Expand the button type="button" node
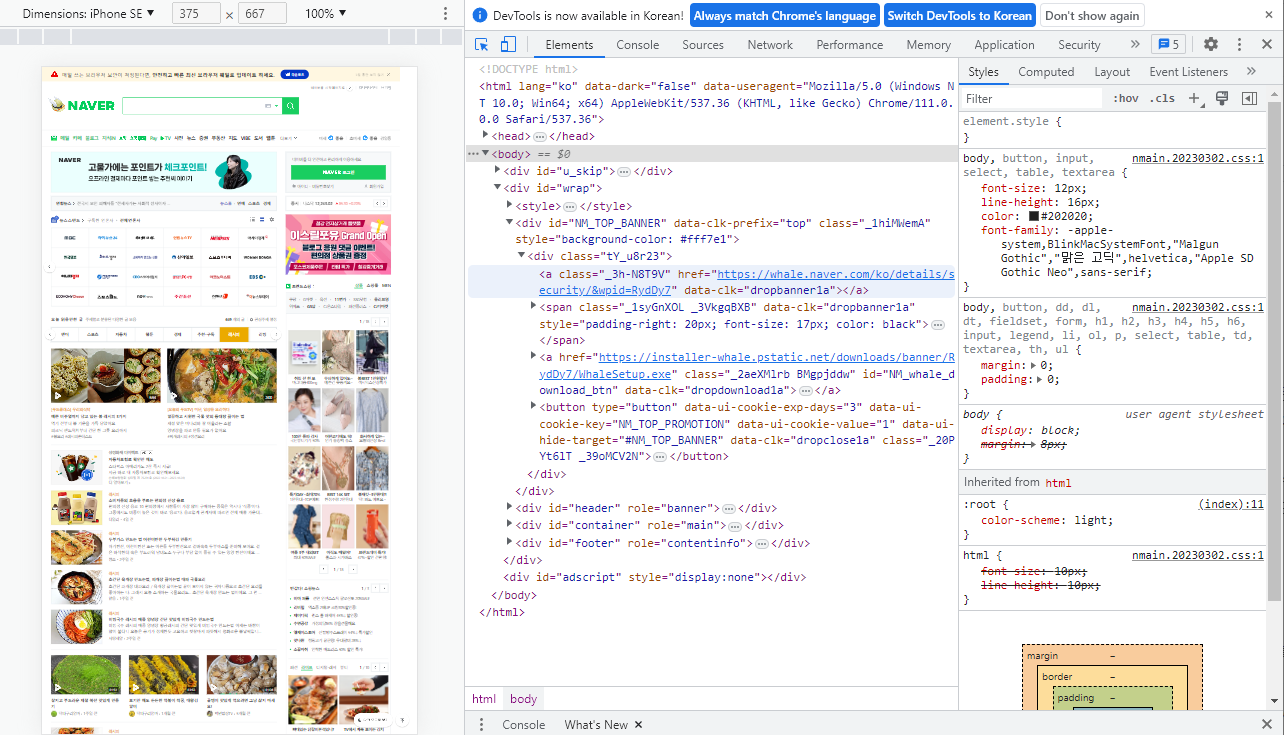Viewport: 1284px width, 735px height. (x=534, y=406)
